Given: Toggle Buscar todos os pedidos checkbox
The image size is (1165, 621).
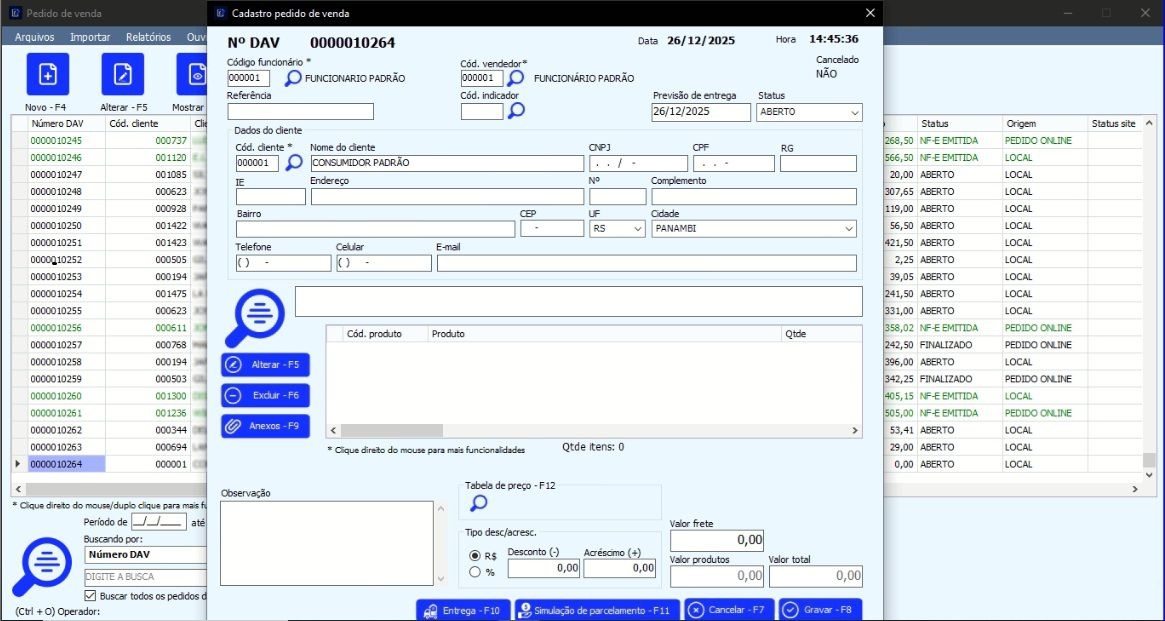Looking at the screenshot, I should coord(91,596).
